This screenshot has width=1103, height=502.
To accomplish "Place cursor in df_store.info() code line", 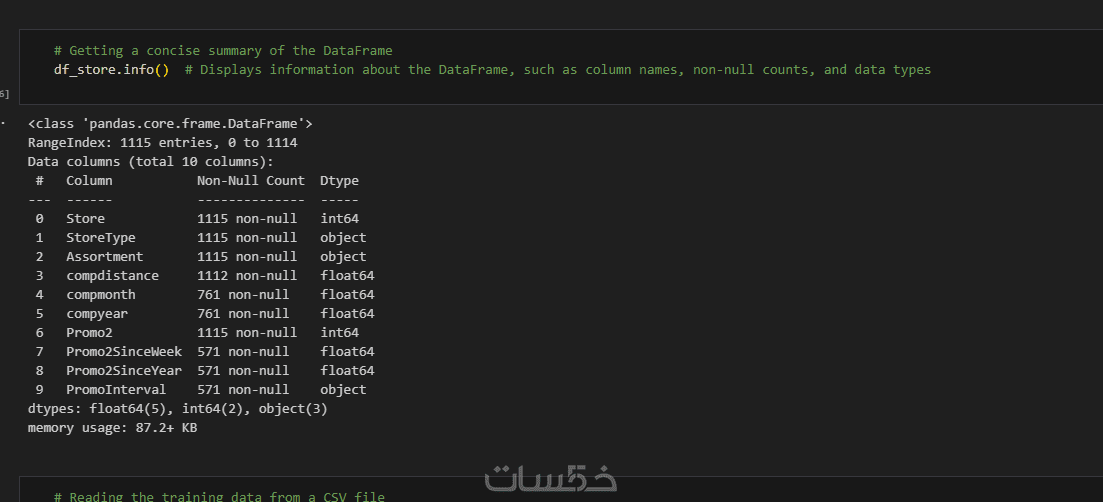I will [111, 70].
